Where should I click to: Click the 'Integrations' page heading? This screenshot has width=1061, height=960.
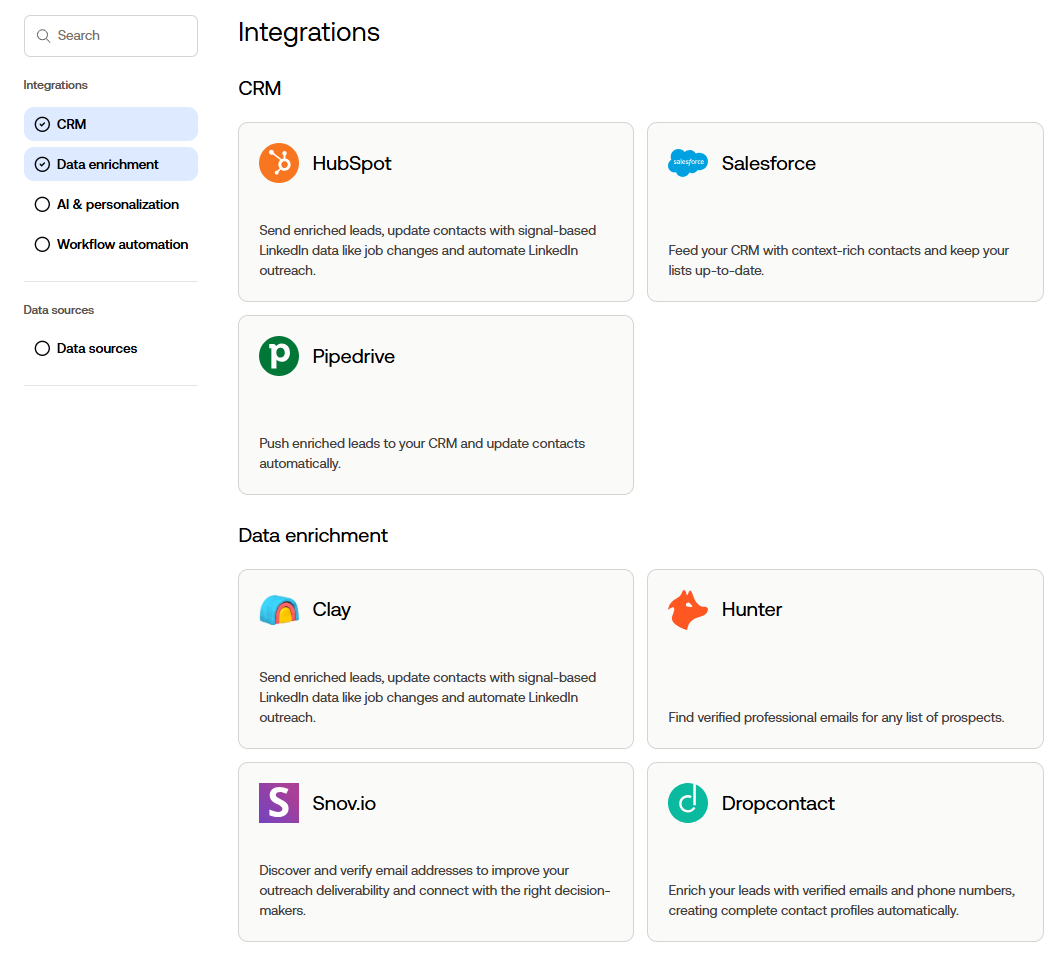(309, 32)
